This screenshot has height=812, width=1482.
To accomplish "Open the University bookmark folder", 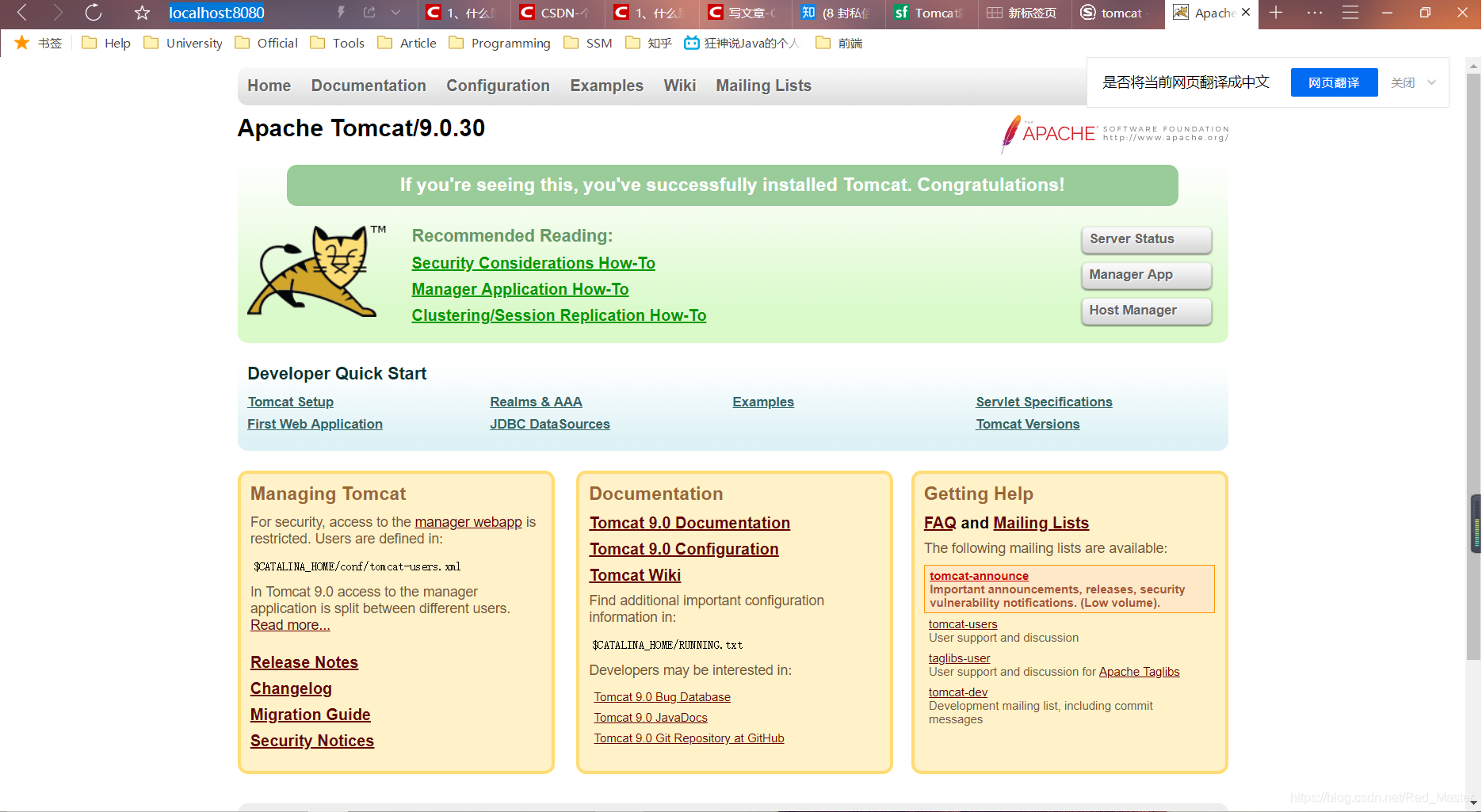I will (183, 43).
